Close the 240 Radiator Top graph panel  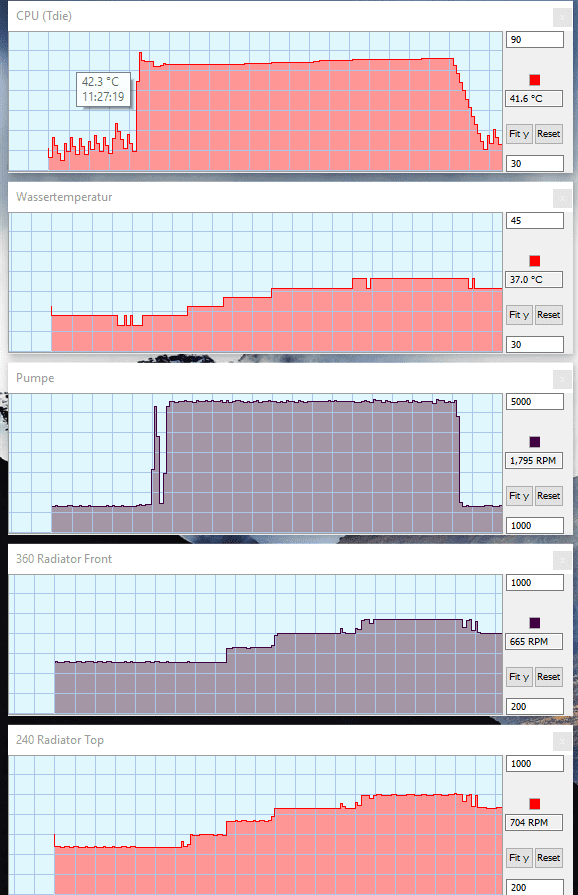click(x=562, y=741)
